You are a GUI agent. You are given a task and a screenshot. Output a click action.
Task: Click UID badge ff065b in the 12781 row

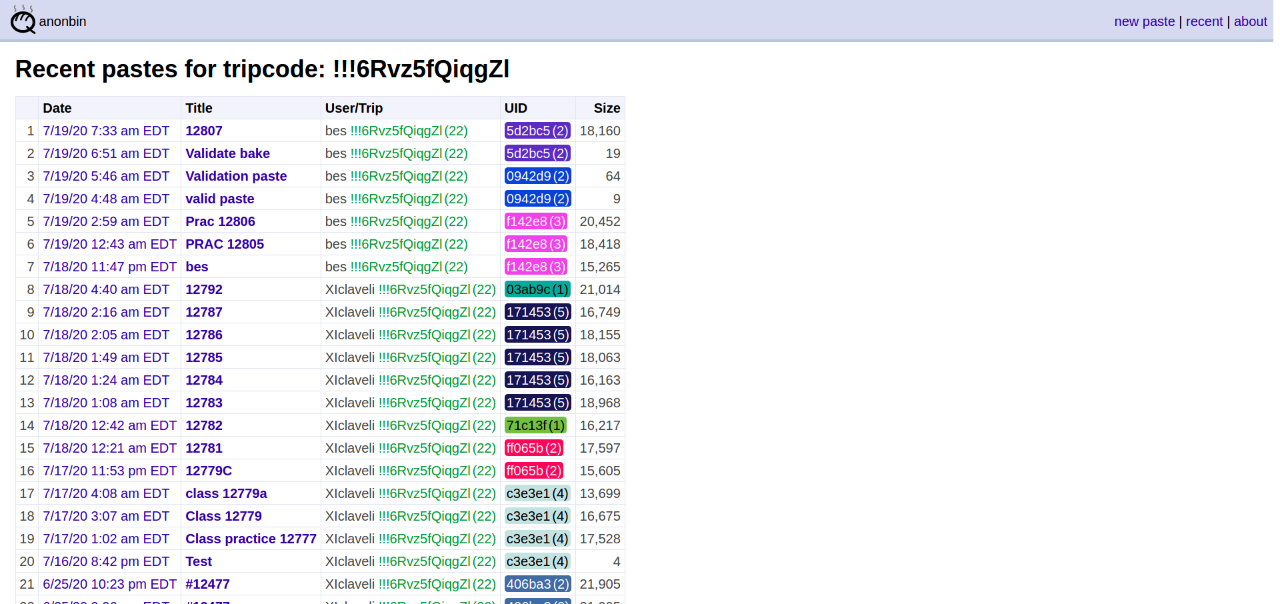534,448
